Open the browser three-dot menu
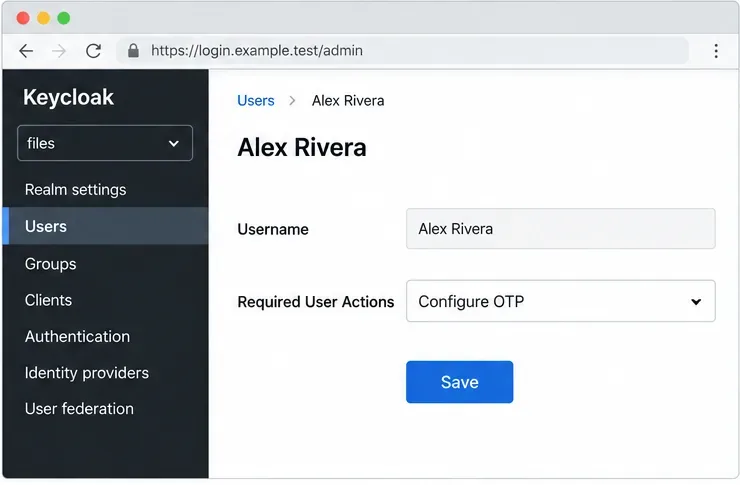740x485 pixels. coord(716,50)
